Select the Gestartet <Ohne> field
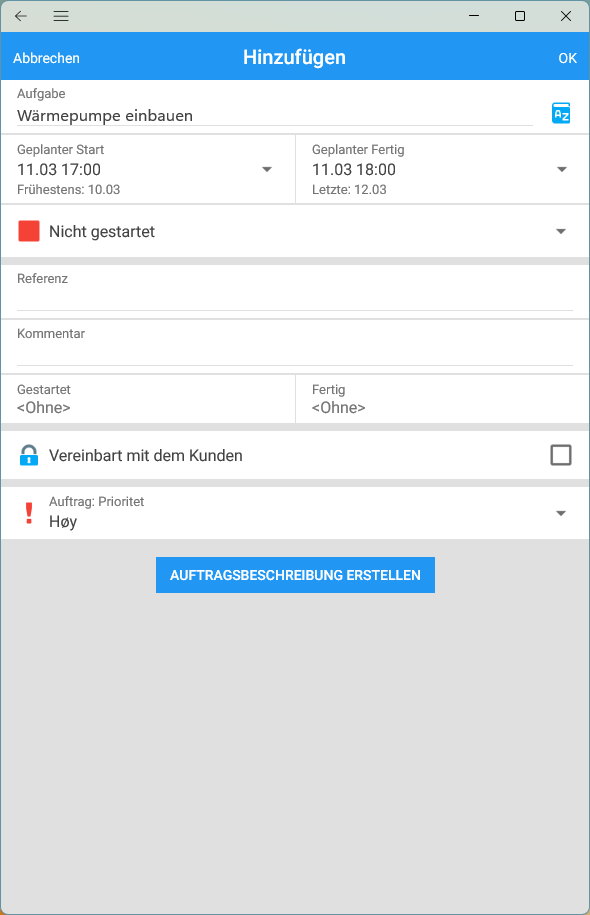This screenshot has height=915, width=590. tap(148, 399)
